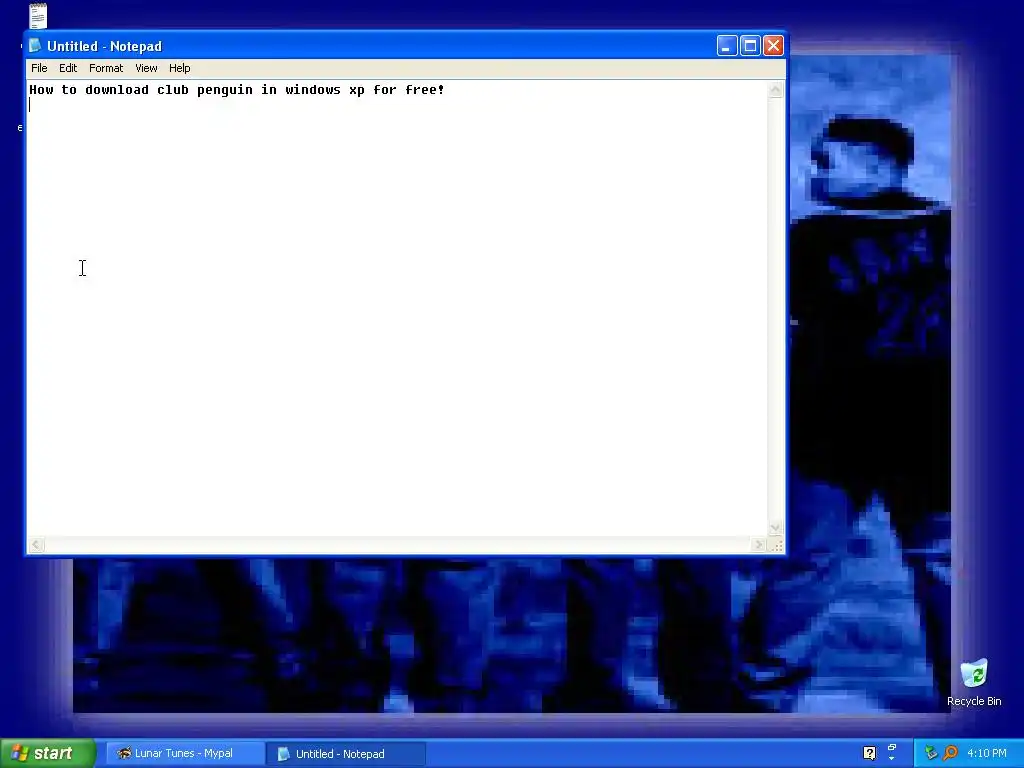The width and height of the screenshot is (1024, 768).
Task: Click the restore windows icon on language bar
Action: (891, 747)
